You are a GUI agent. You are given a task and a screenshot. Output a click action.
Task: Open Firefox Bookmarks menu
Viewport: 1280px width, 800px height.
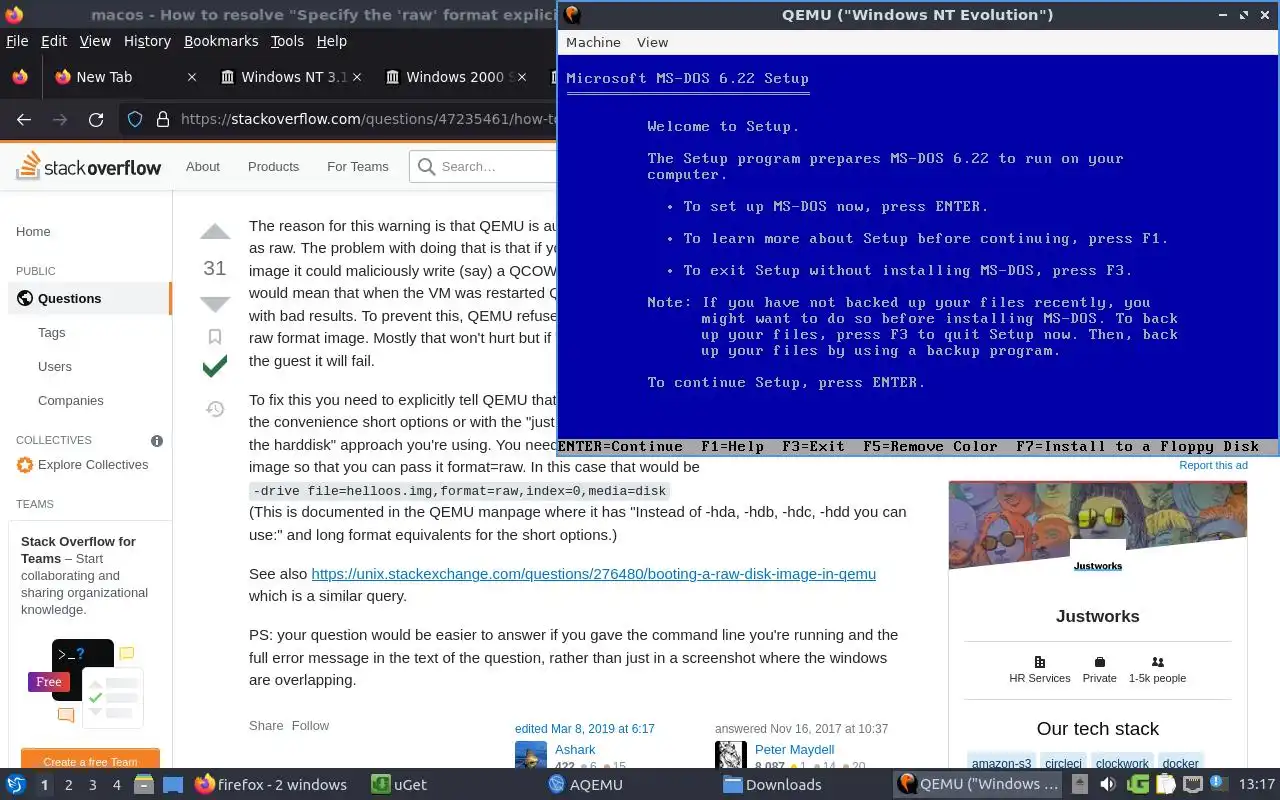(x=221, y=41)
